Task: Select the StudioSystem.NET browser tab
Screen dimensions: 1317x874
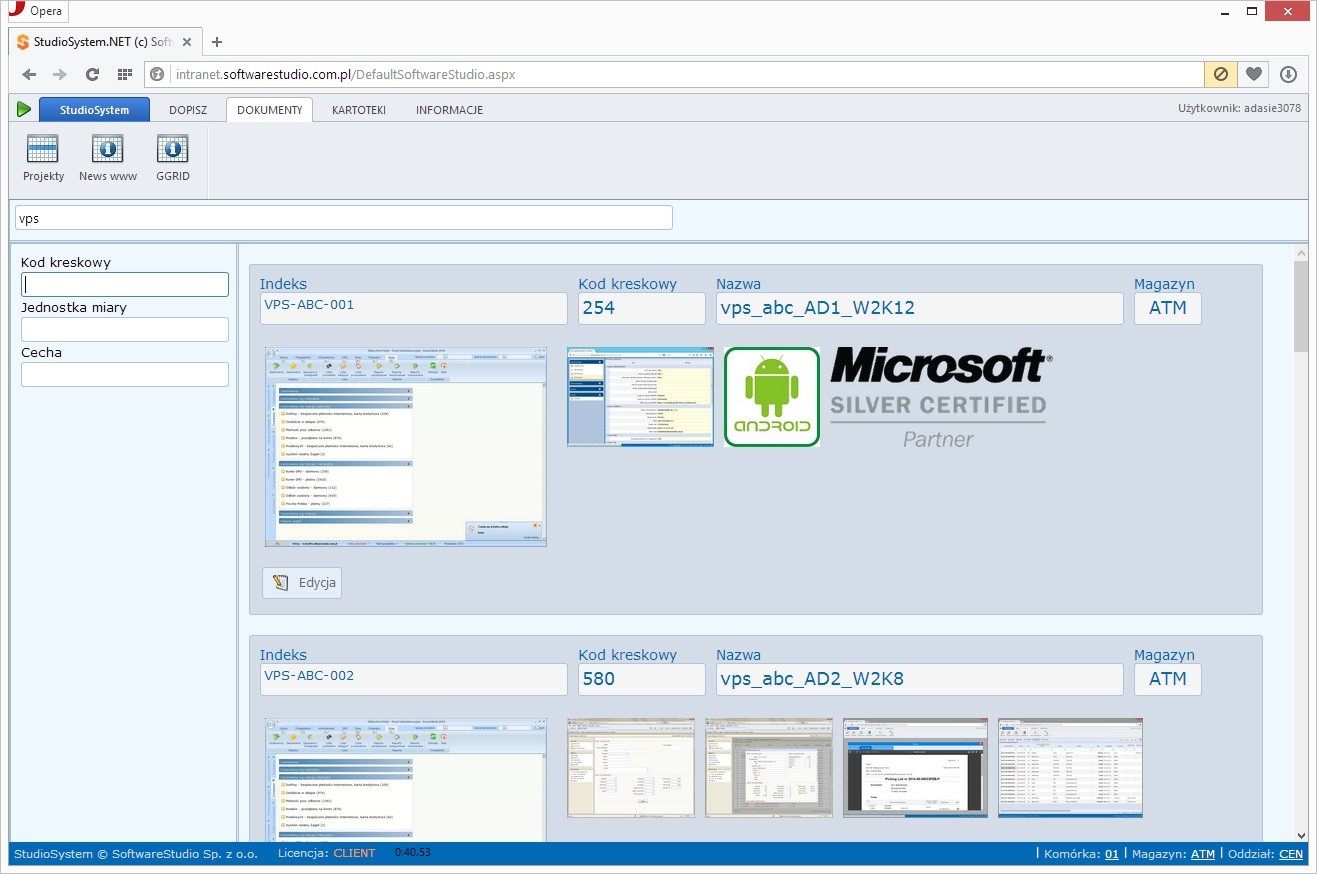Action: 105,42
